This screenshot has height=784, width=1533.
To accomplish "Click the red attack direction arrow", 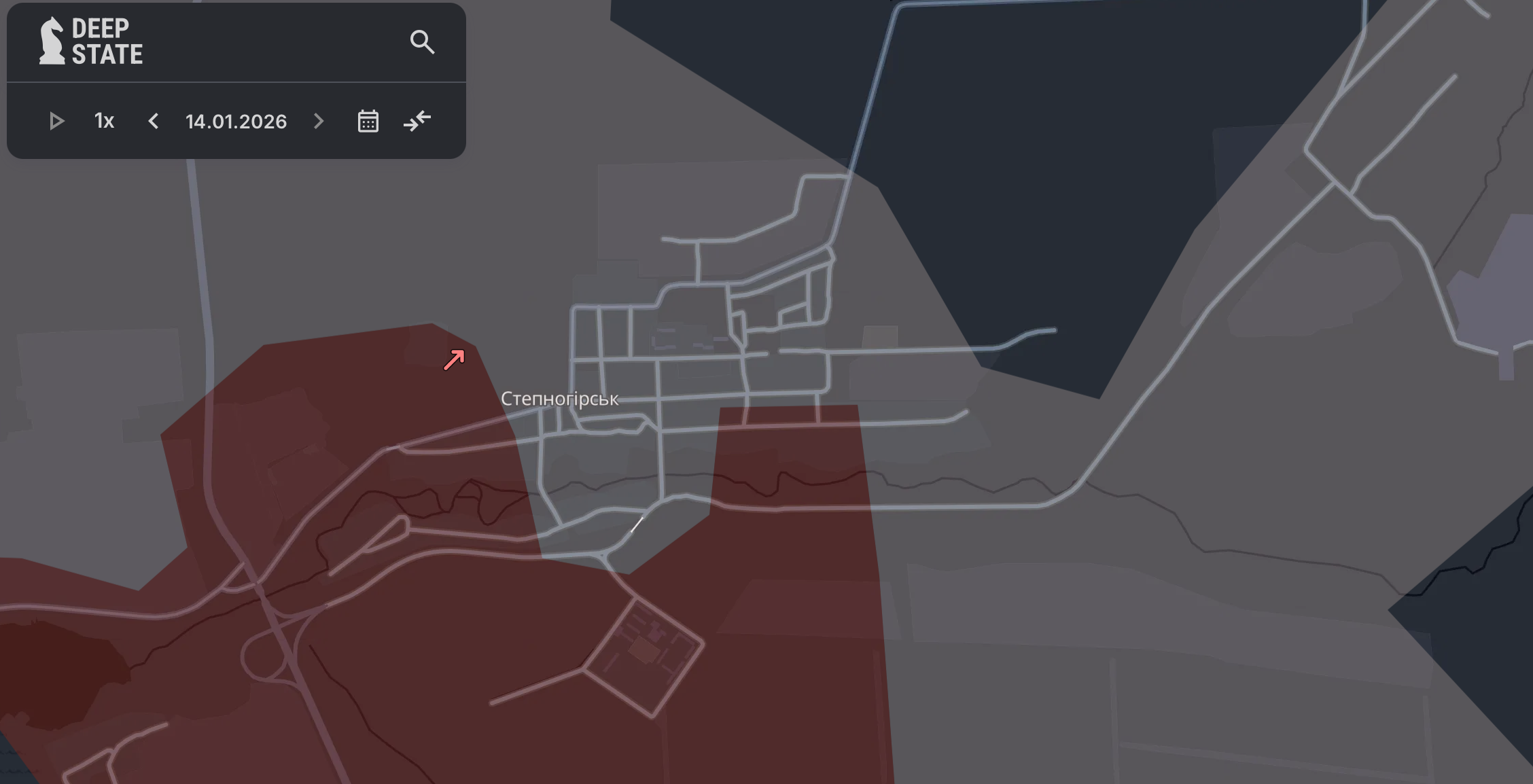I will [454, 359].
